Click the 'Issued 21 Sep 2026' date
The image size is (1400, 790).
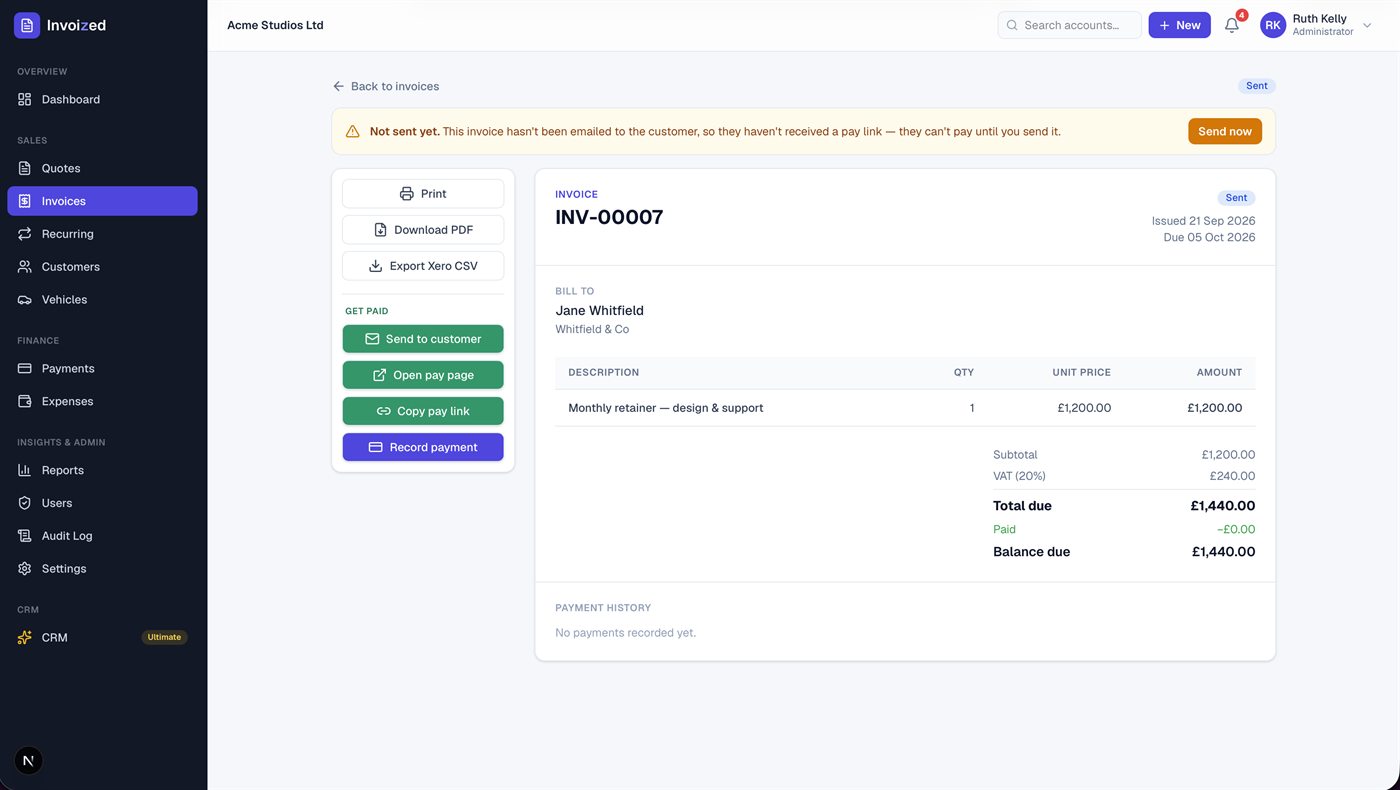[1203, 221]
